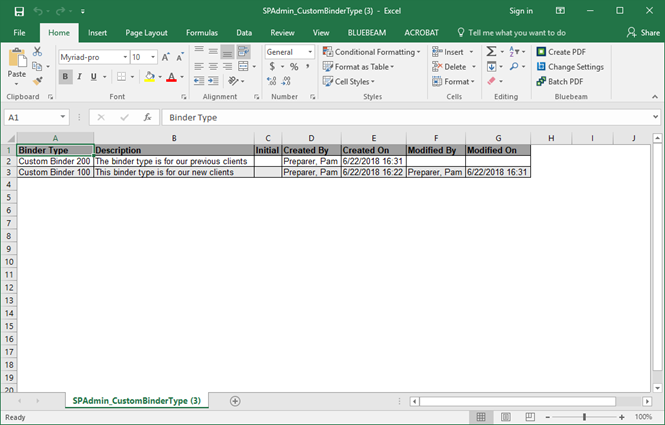Toggle Wrap Text
The height and width of the screenshot is (425, 665).
pos(243,52)
